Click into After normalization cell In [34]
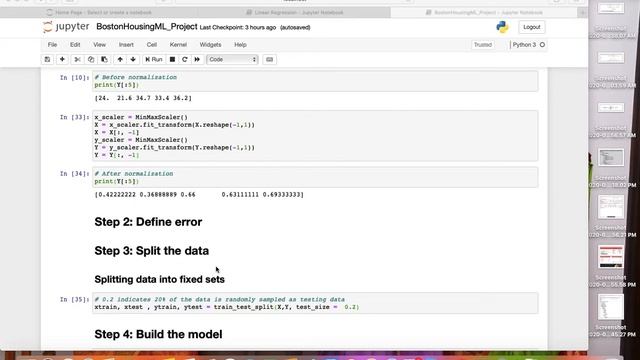 [315, 177]
